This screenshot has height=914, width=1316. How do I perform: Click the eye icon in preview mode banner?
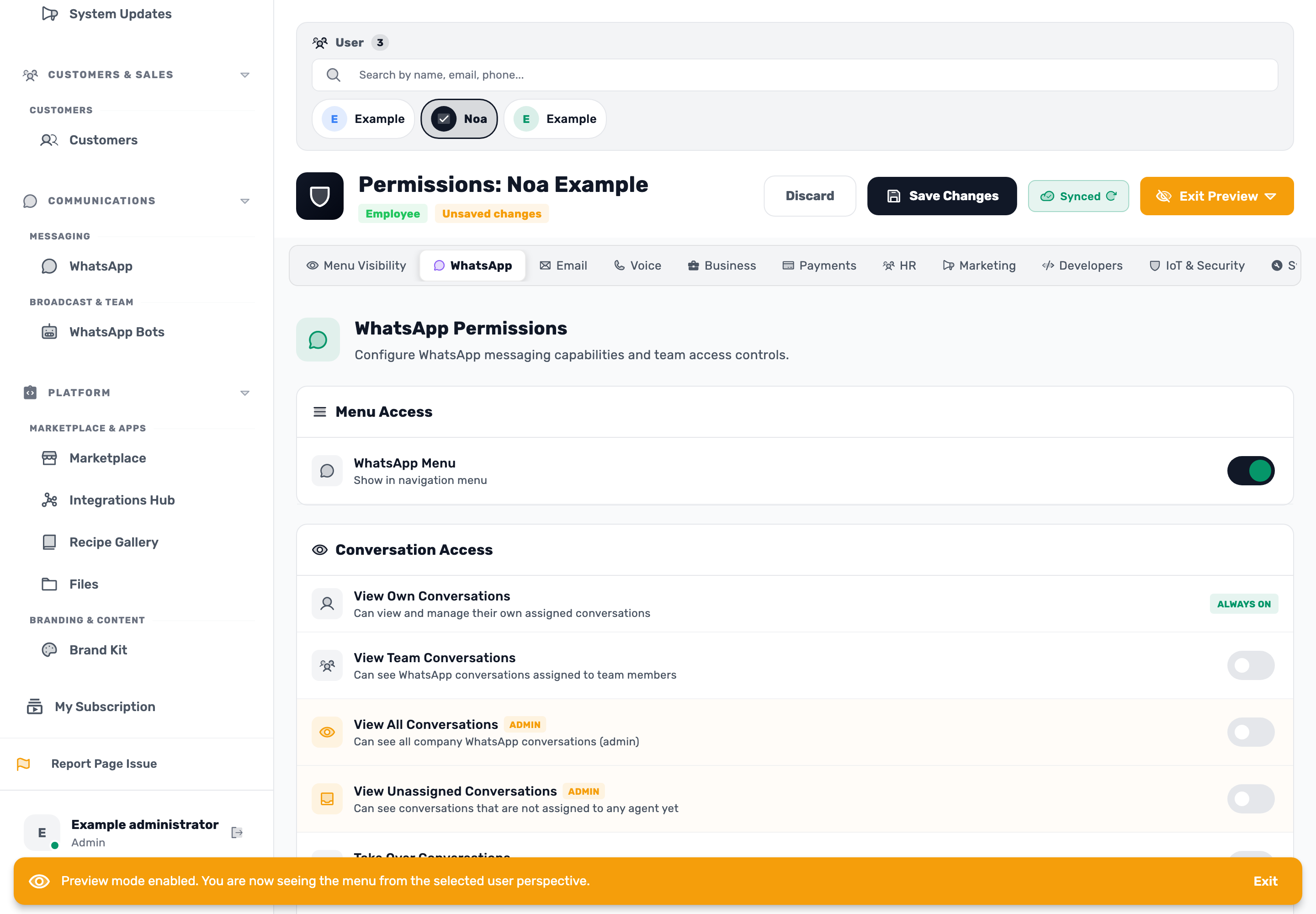(x=39, y=882)
